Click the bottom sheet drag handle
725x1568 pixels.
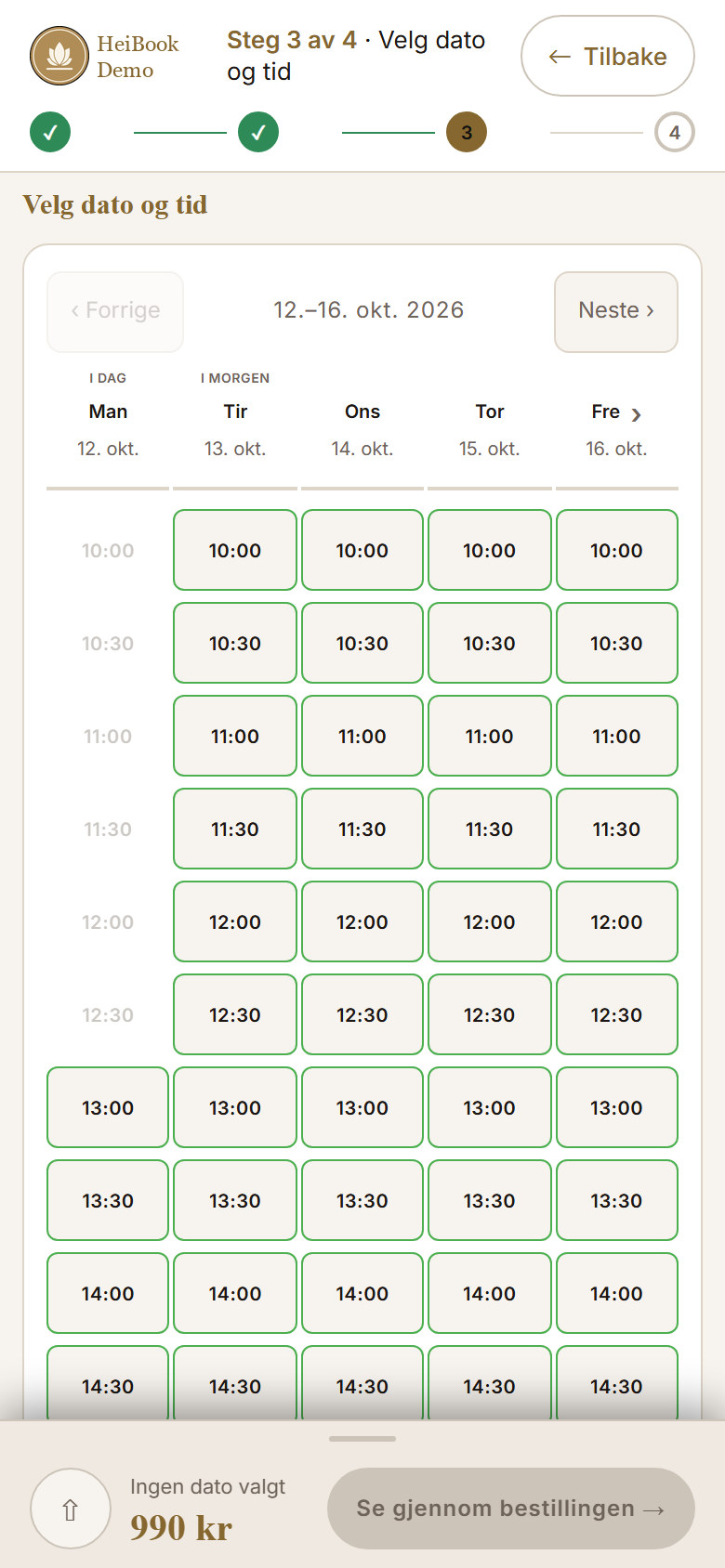click(362, 1439)
